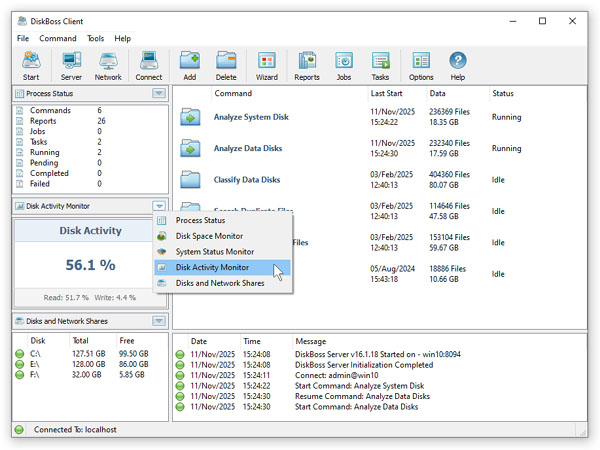Click the Classify Data Disks command link
Image resolution: width=600 pixels, height=450 pixels.
click(247, 180)
